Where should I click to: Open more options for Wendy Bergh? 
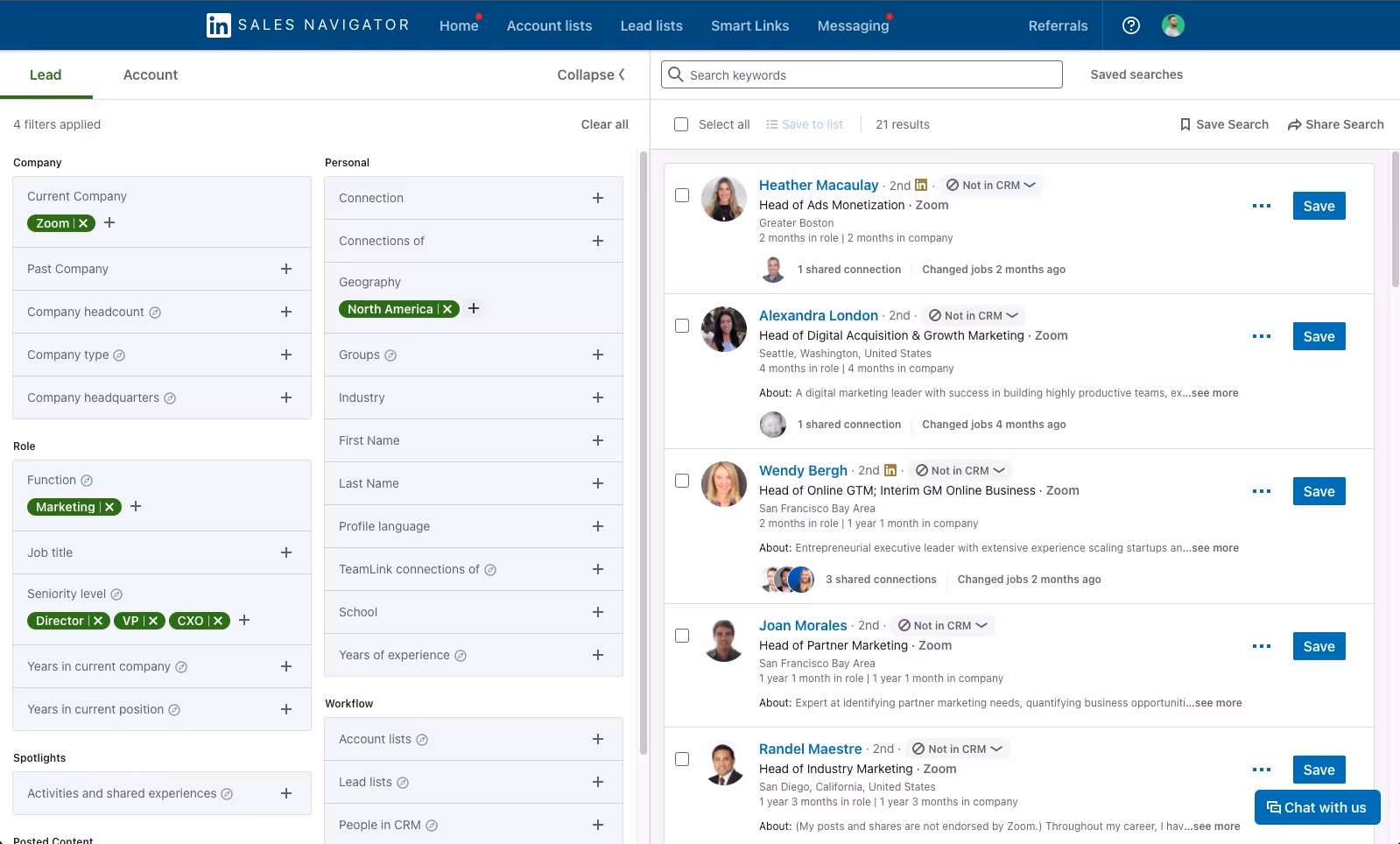(1262, 491)
